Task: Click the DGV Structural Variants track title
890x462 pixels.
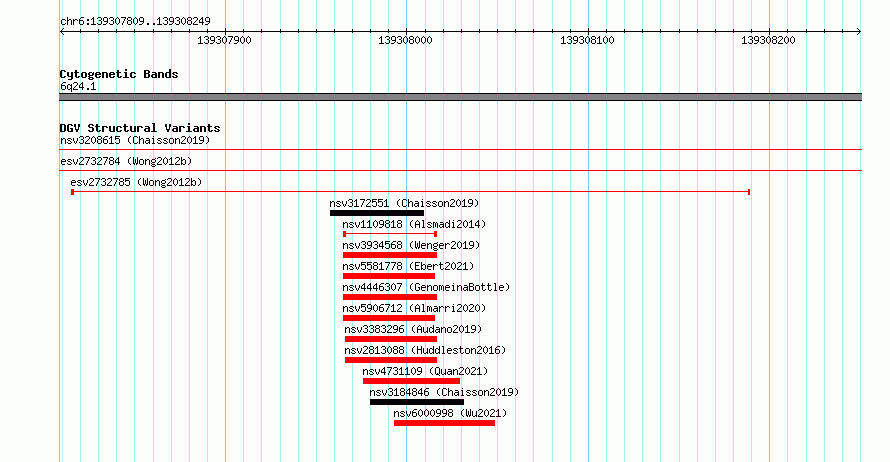Action: click(x=140, y=128)
